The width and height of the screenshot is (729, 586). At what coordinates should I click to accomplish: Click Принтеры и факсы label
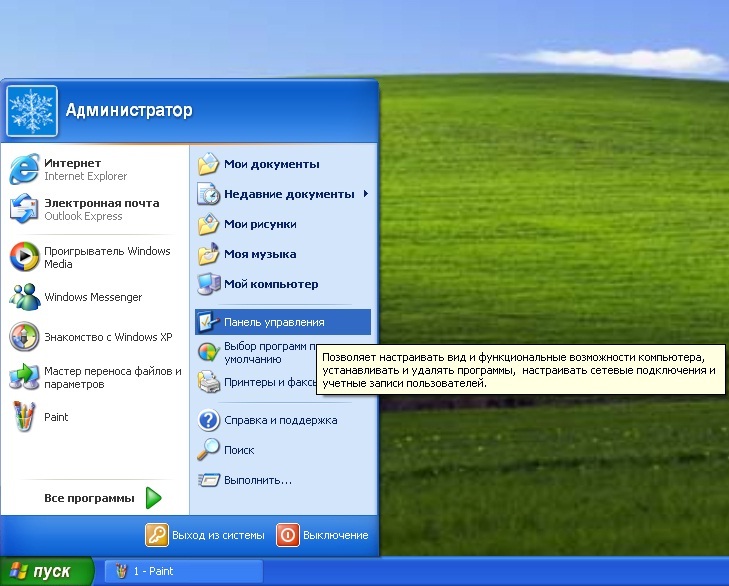tap(270, 382)
